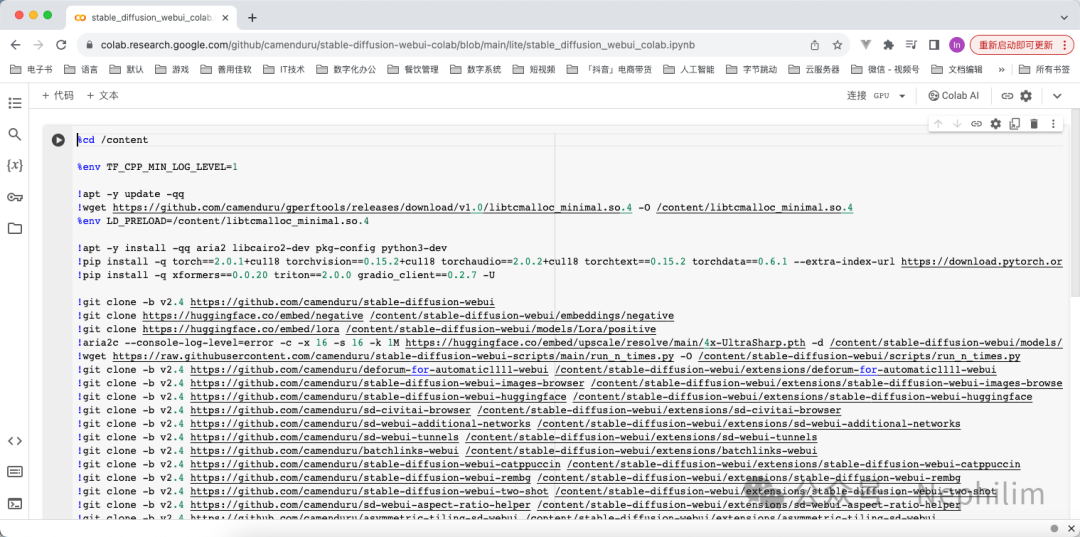Click the %cd /content line
This screenshot has height=537, width=1080.
click(x=112, y=140)
